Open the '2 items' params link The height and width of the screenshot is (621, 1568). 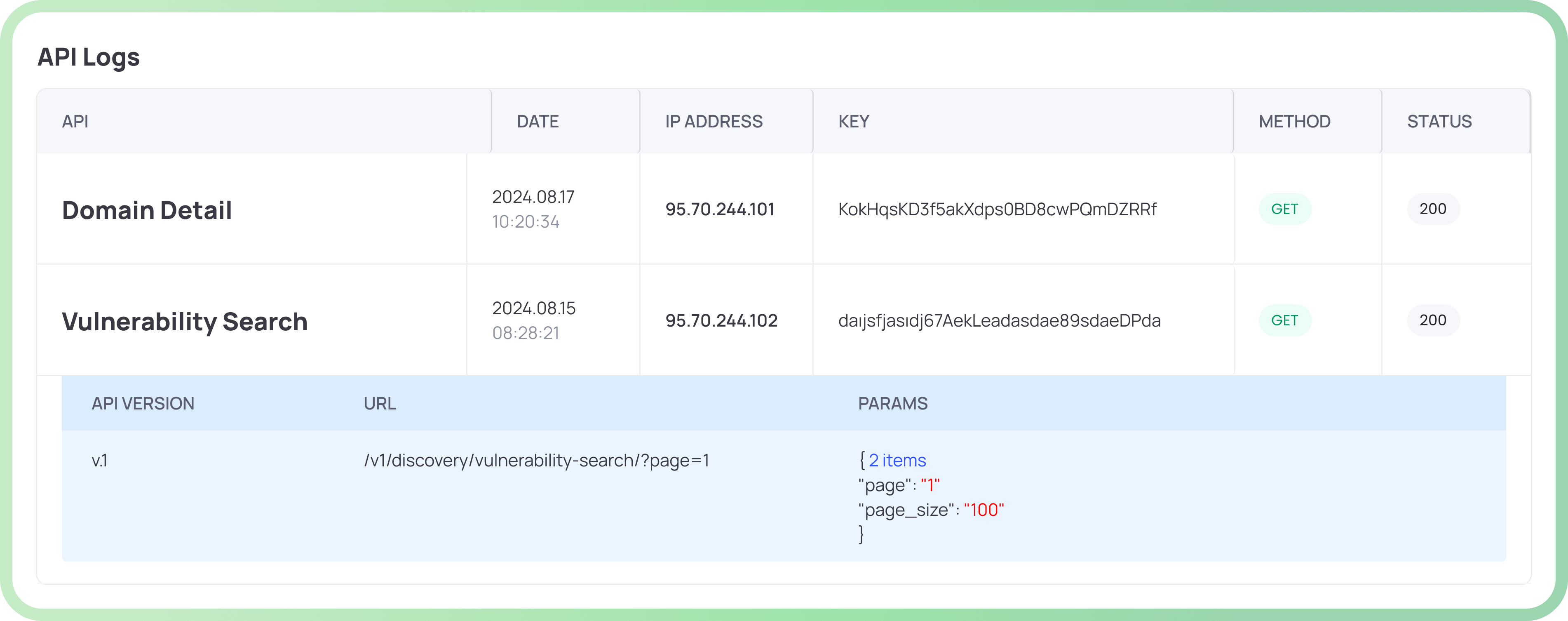coord(897,461)
